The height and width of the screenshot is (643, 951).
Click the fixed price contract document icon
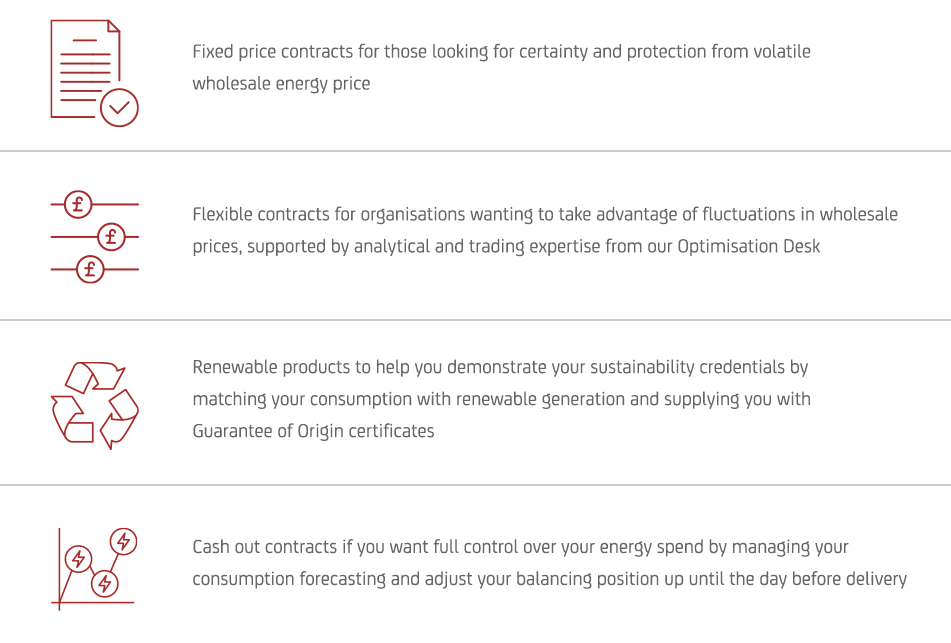click(x=94, y=73)
